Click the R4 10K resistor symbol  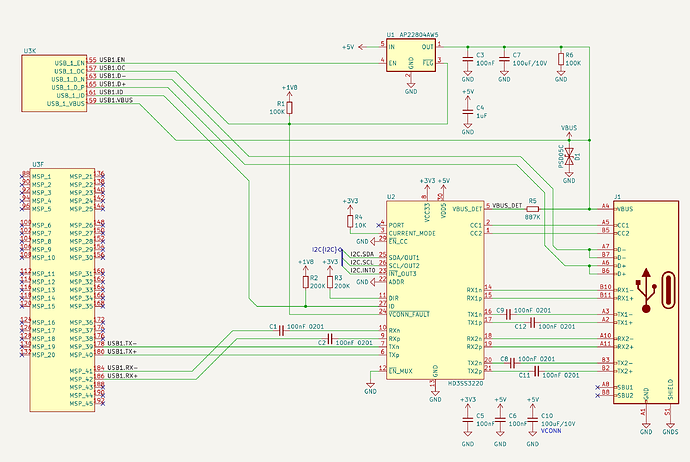coord(350,221)
